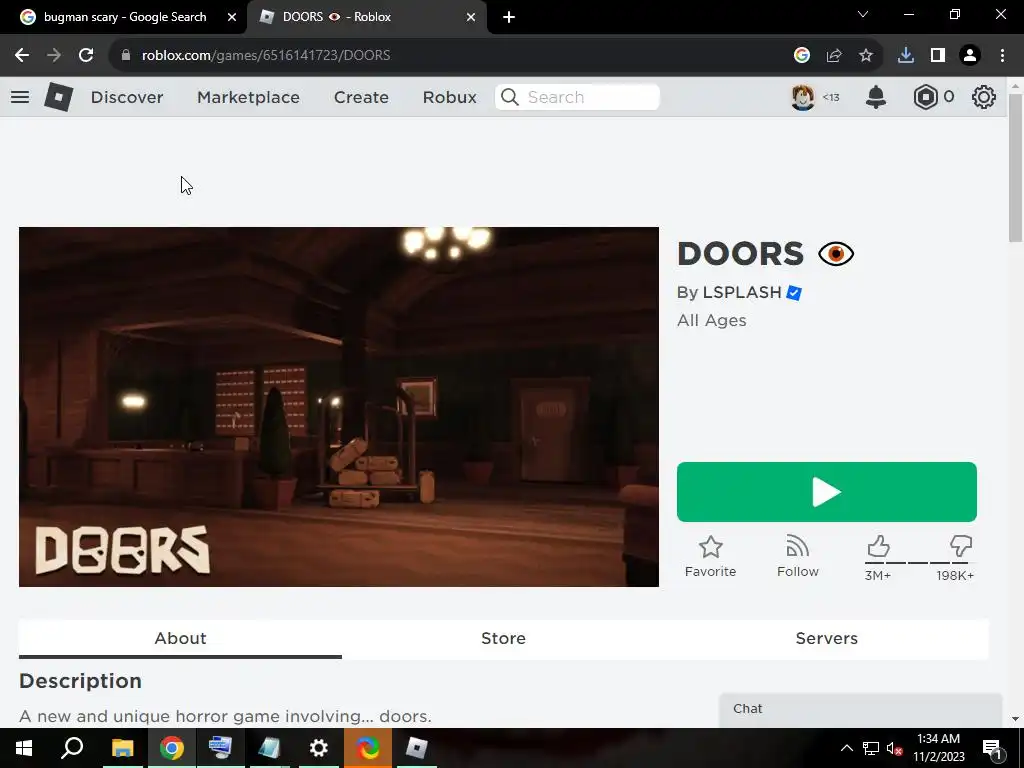Switch to Chrome in the taskbar

click(171, 748)
